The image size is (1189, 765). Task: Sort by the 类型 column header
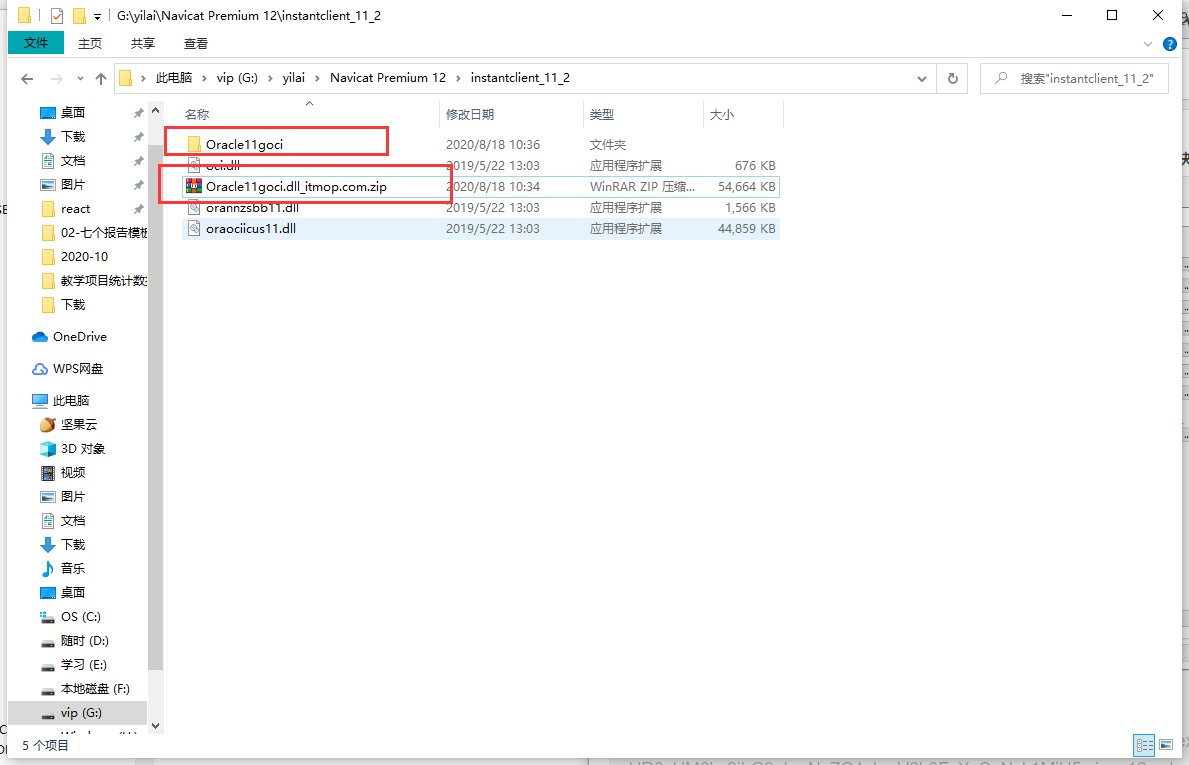click(x=602, y=114)
